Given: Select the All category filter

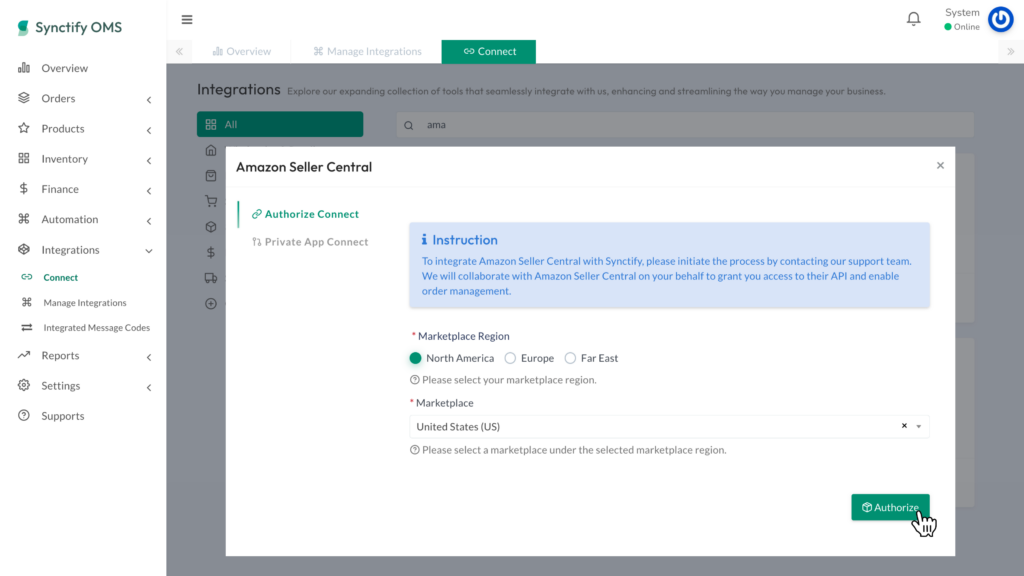Looking at the screenshot, I should pos(280,124).
